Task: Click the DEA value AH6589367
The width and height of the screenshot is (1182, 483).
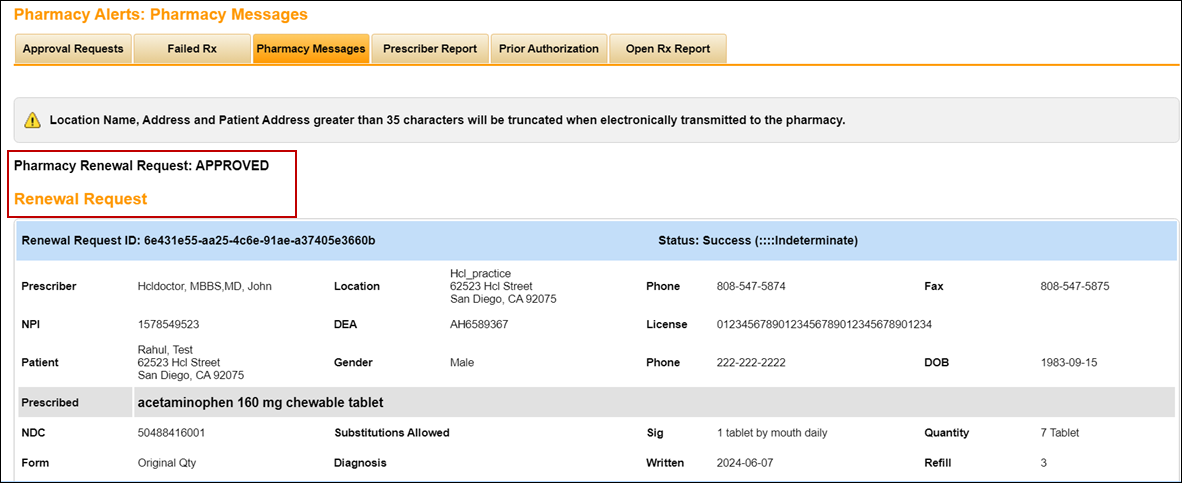Action: coord(479,324)
